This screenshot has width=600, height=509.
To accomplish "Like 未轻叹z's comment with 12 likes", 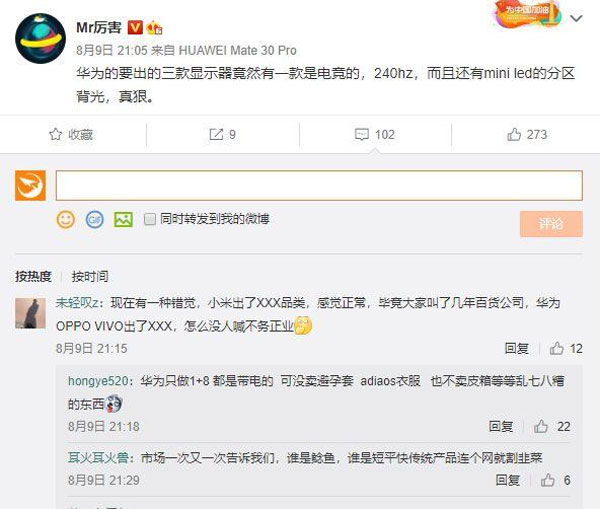I will 566,349.
